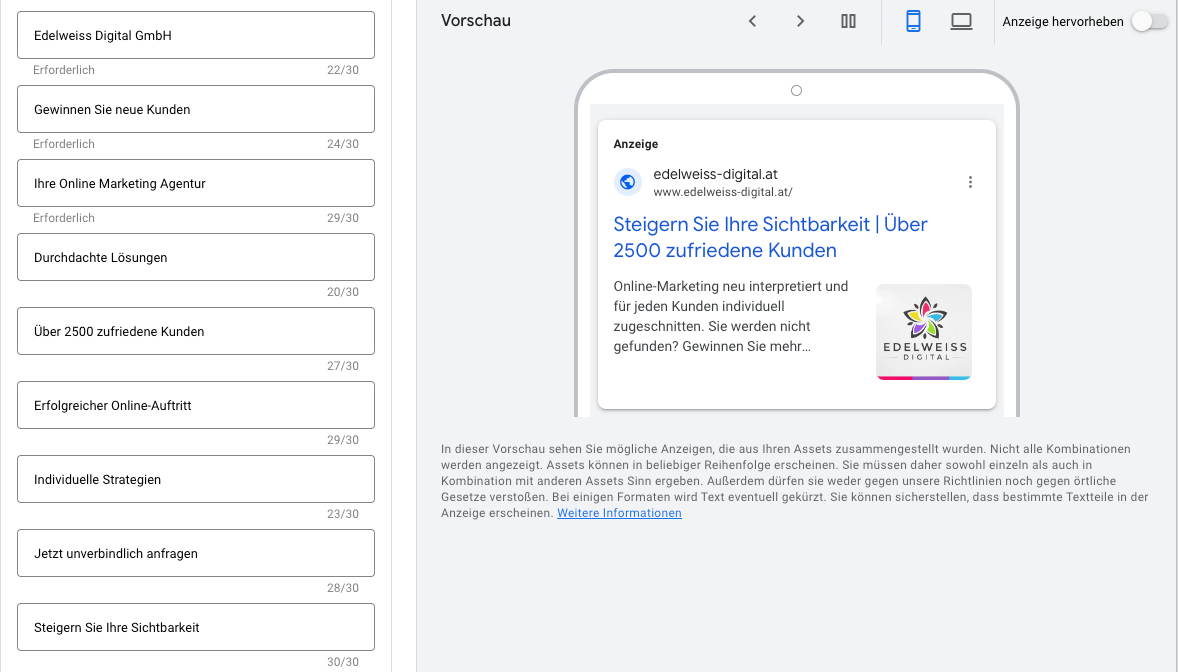
Task: Click the Anzeige label in the preview
Action: pos(636,144)
